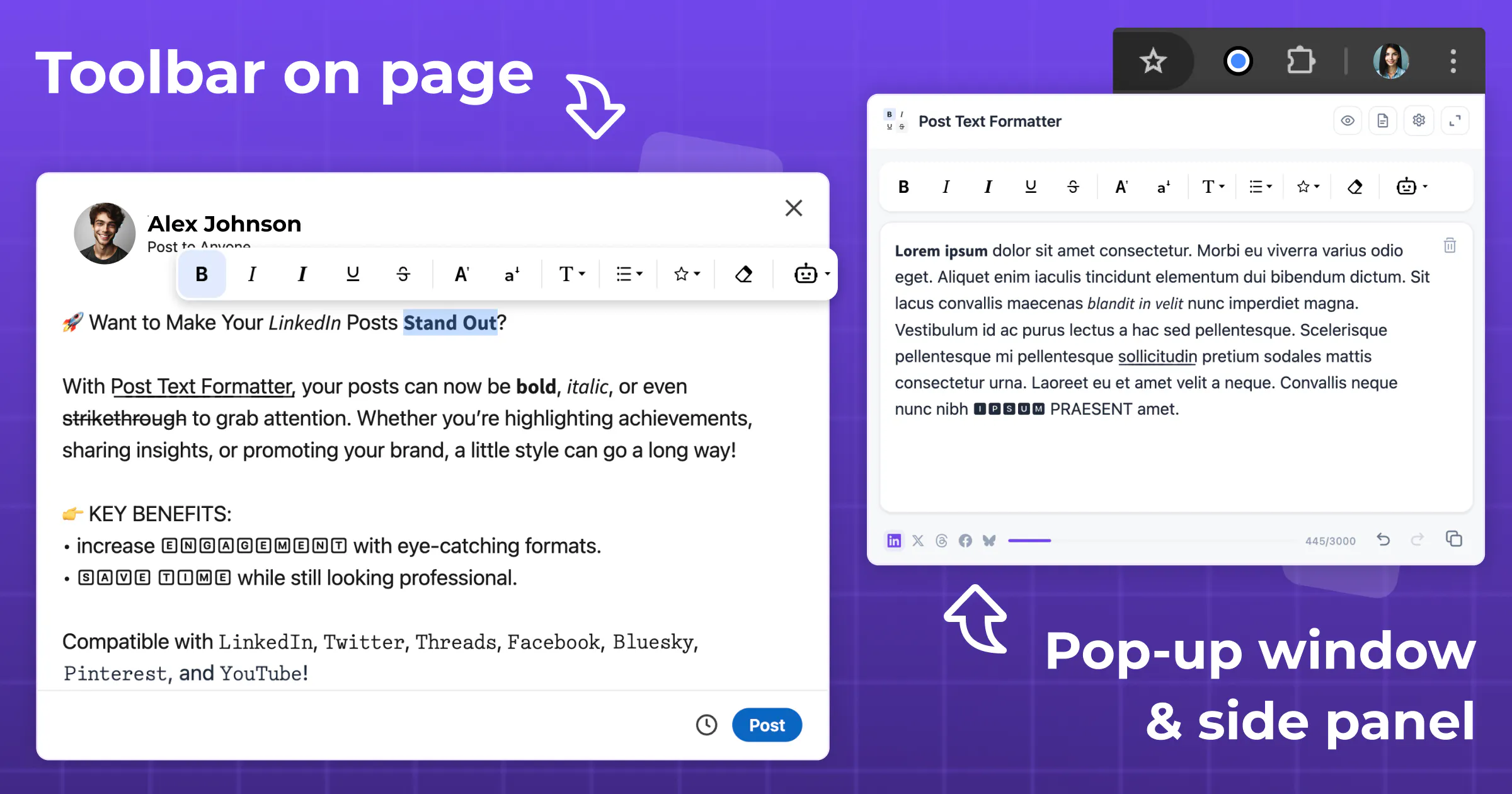
Task: Select LinkedIn platform in popup footer
Action: coord(894,541)
